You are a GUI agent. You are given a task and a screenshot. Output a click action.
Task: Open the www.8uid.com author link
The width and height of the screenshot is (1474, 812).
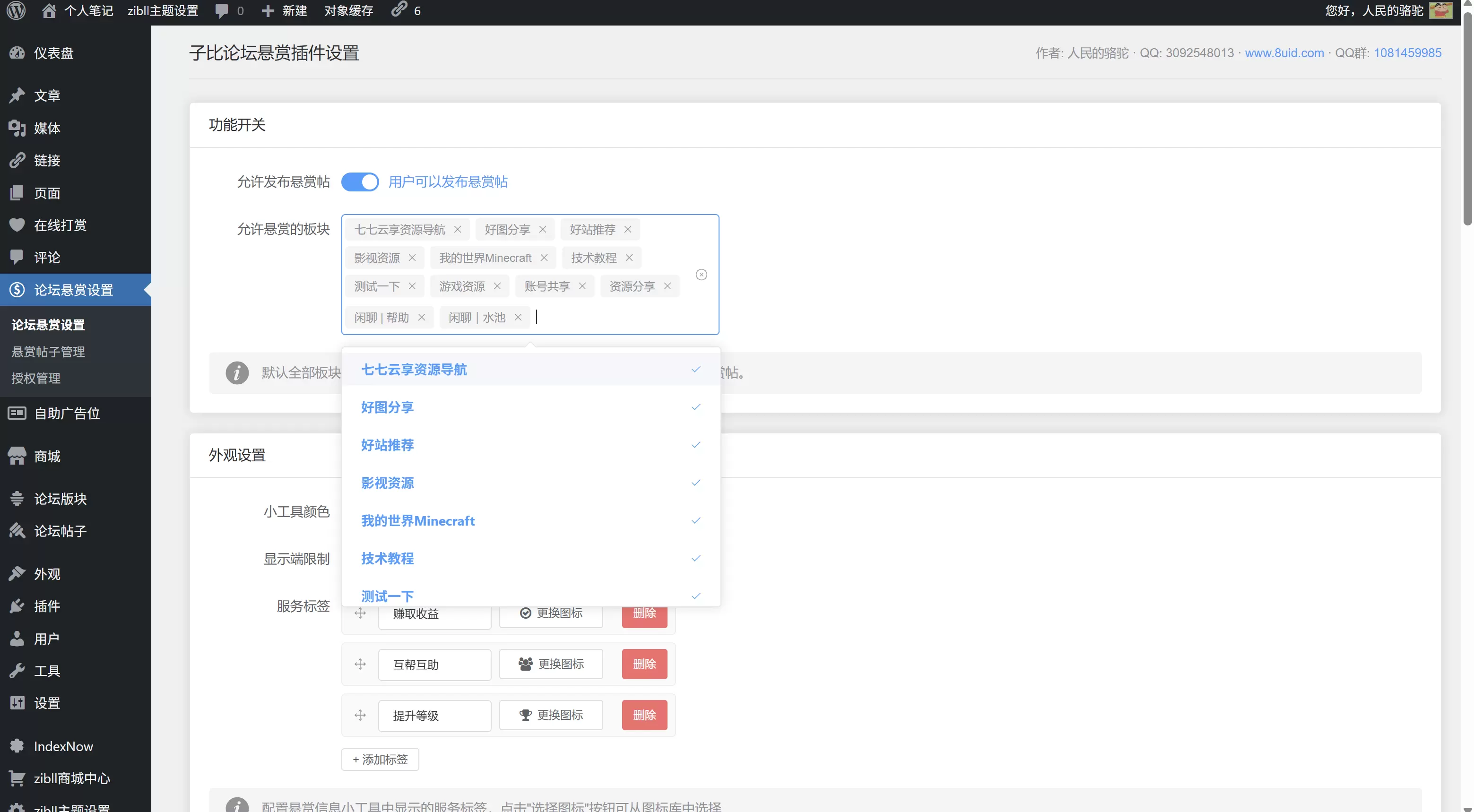pyautogui.click(x=1284, y=52)
